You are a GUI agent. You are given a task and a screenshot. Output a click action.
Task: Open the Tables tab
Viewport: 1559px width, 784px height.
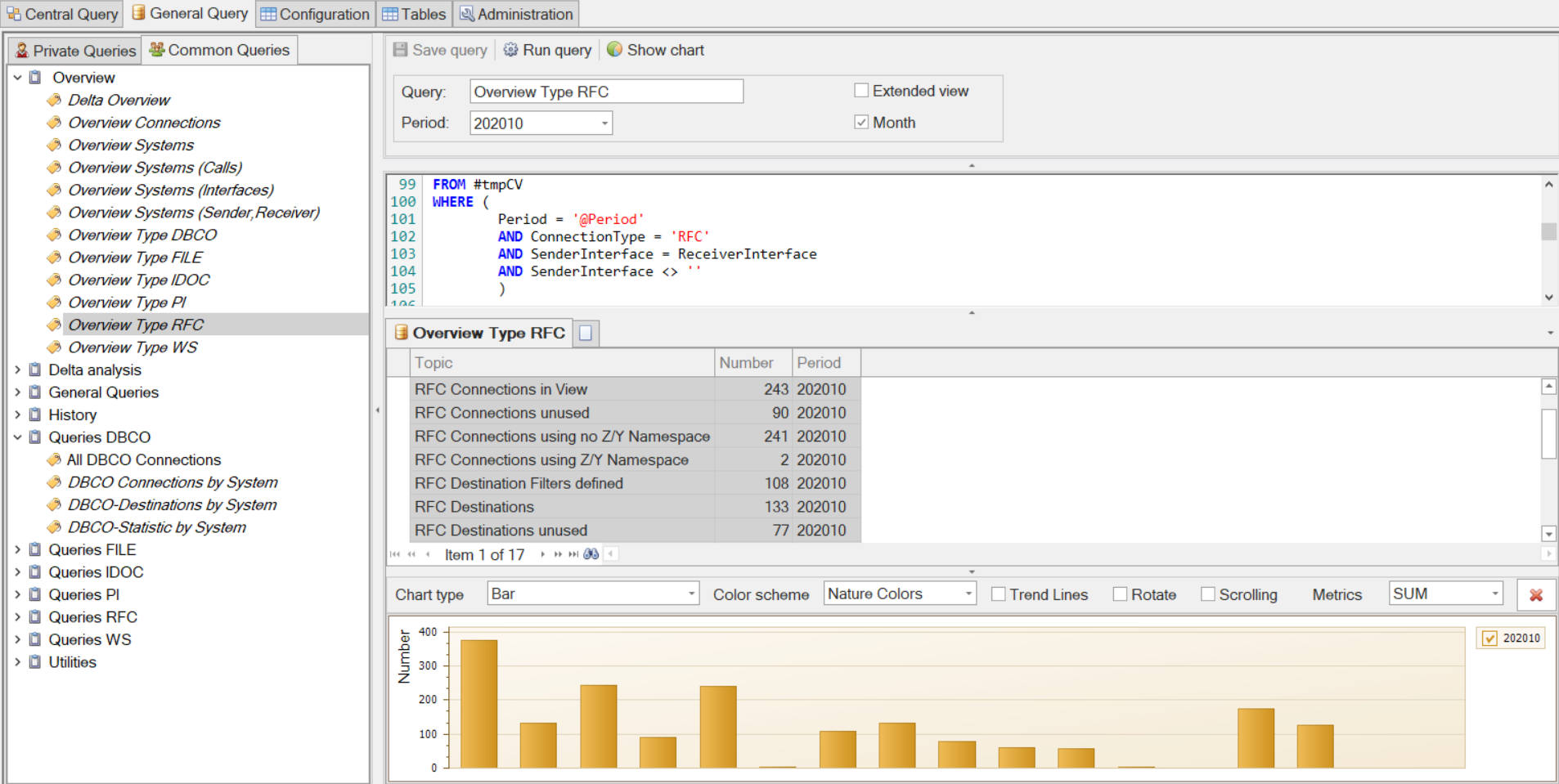point(414,14)
